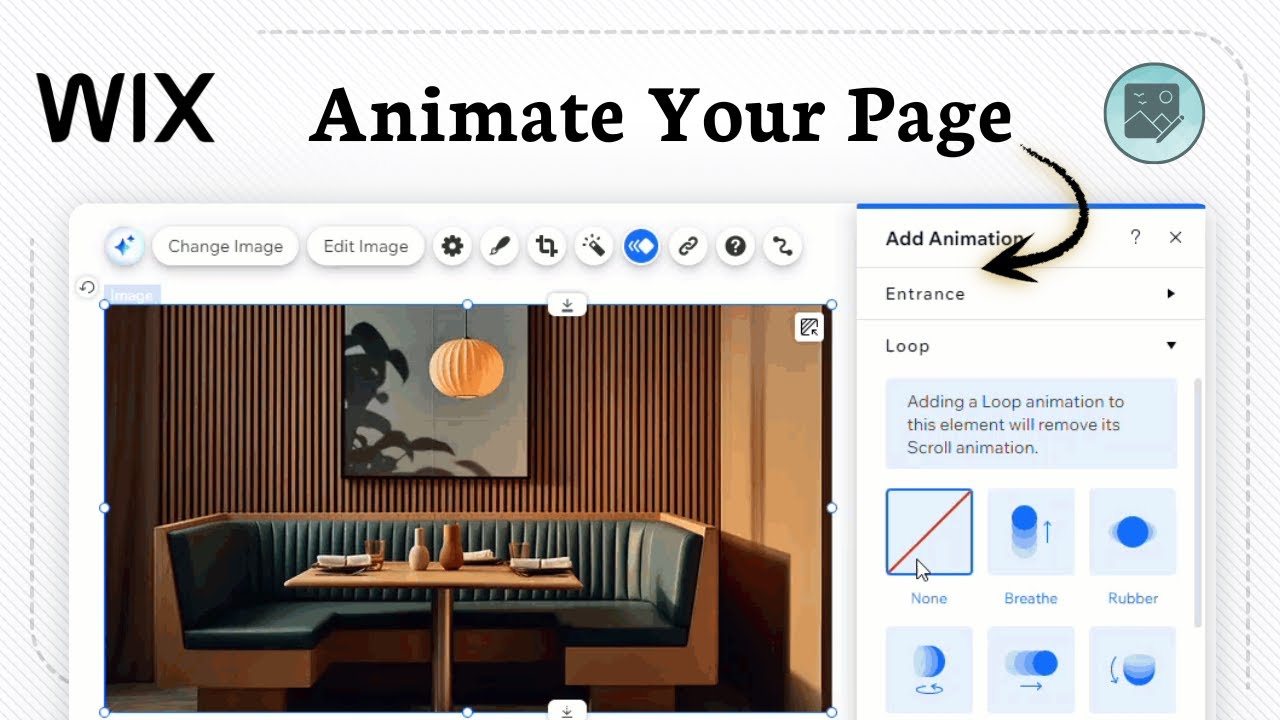
Task: Click the Change Image button
Action: [225, 246]
